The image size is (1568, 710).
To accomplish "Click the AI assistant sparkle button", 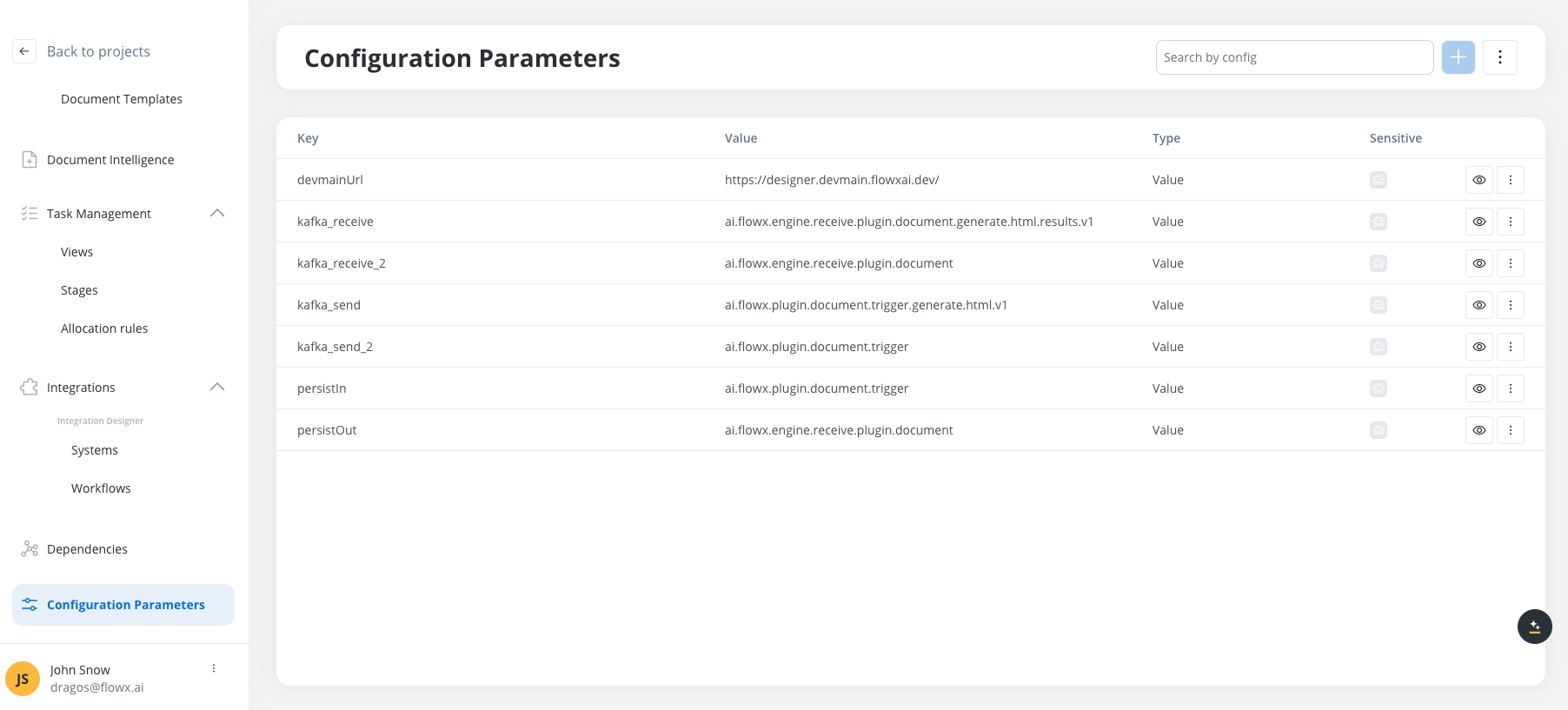I will tap(1535, 627).
